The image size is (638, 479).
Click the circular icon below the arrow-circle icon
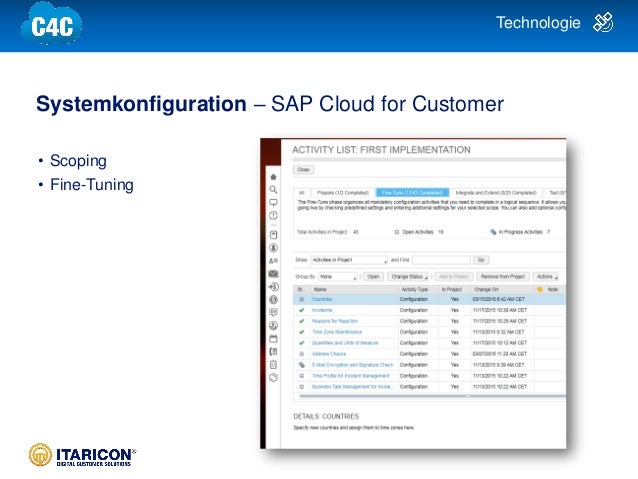click(273, 300)
